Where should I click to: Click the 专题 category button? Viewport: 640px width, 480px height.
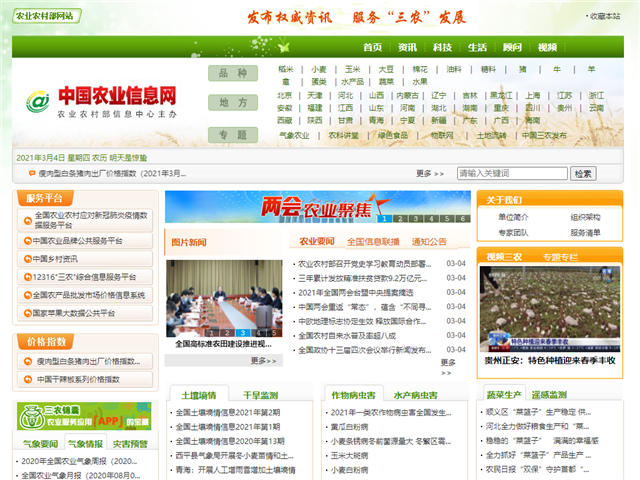pyautogui.click(x=233, y=135)
